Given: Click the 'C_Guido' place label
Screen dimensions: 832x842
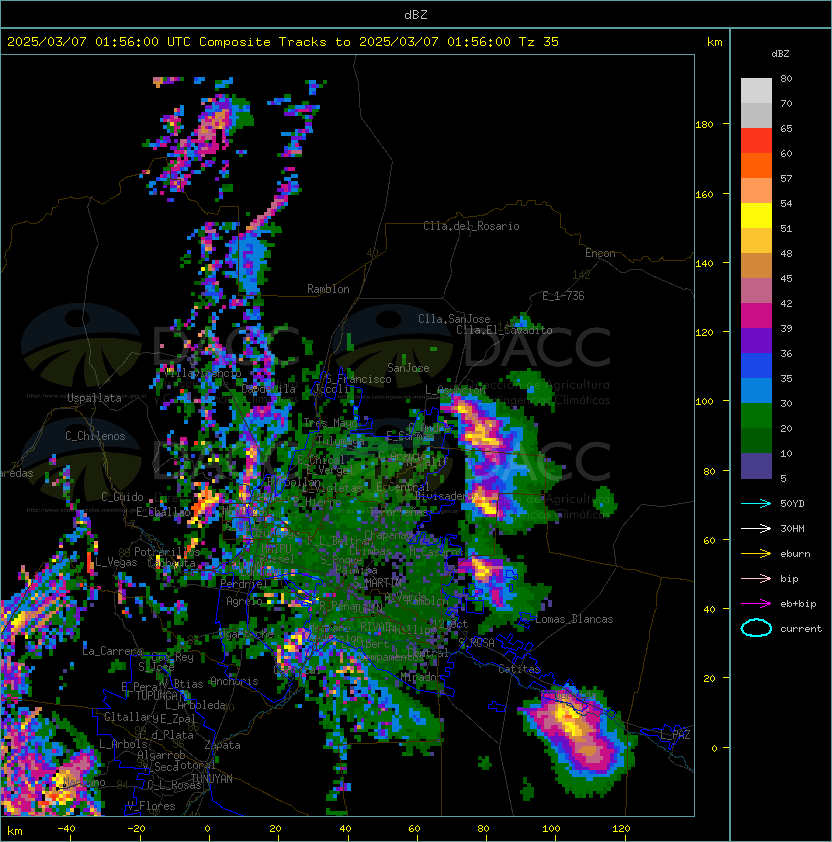Looking at the screenshot, I should pyautogui.click(x=122, y=497).
